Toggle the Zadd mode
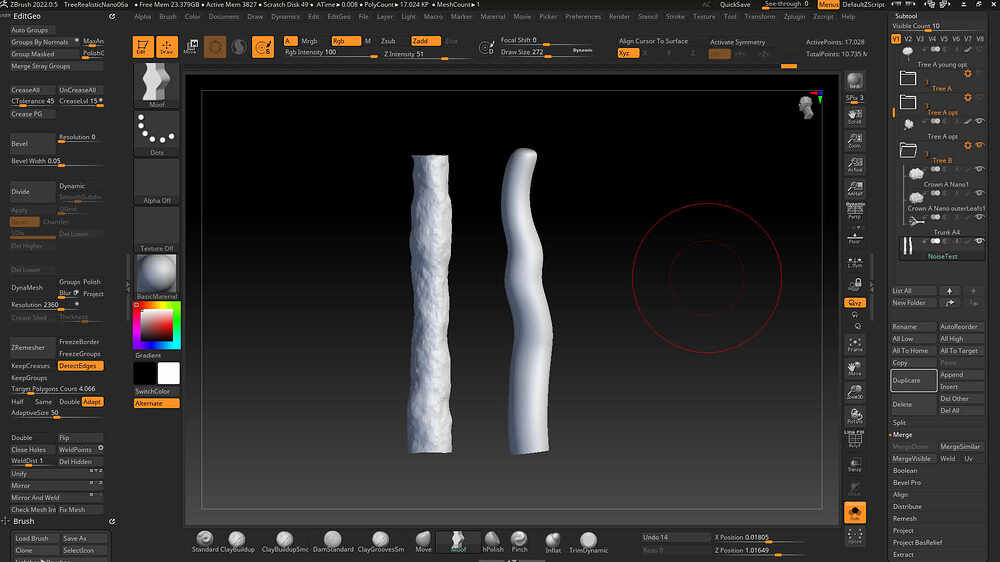Screen dimensions: 1000x562 425,41
